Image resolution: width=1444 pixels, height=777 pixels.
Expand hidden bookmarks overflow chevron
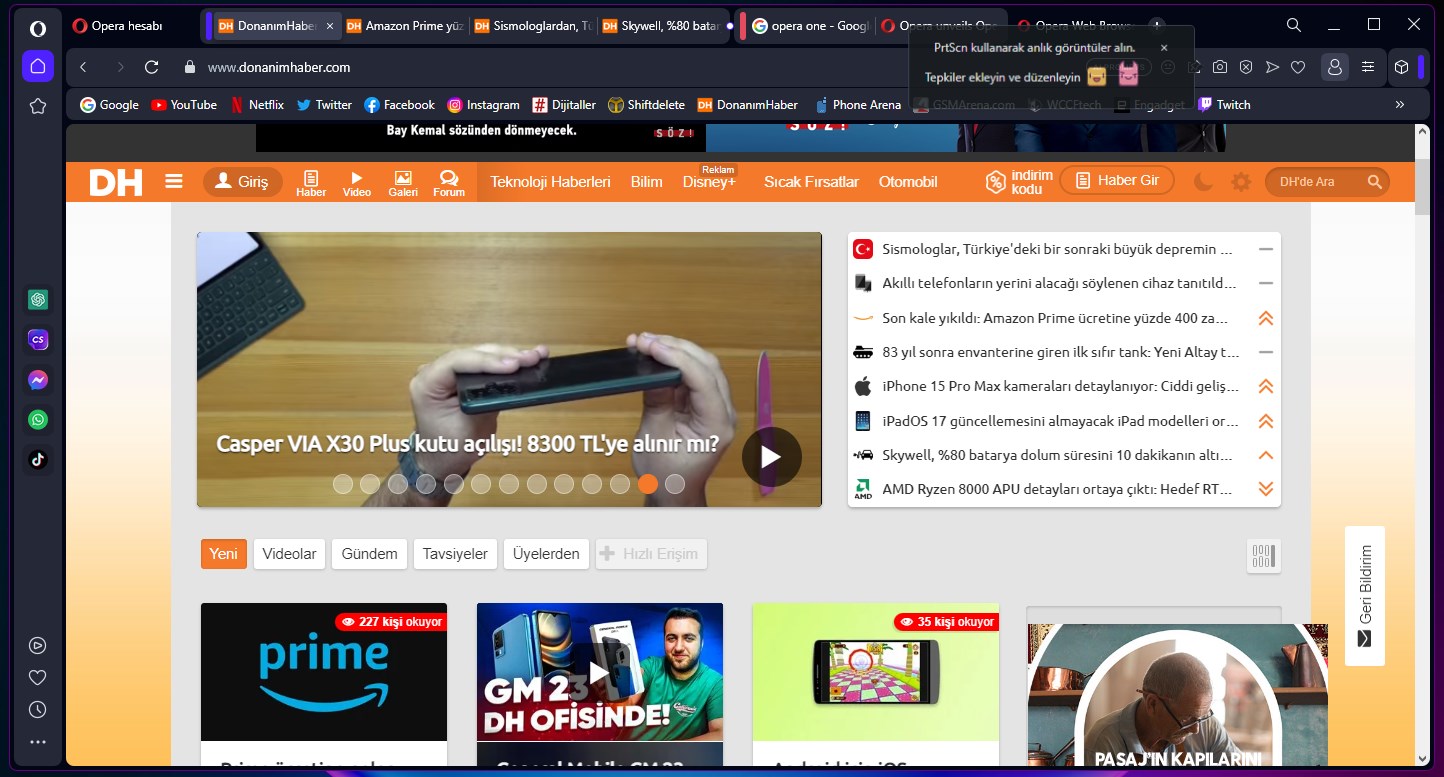[1400, 104]
